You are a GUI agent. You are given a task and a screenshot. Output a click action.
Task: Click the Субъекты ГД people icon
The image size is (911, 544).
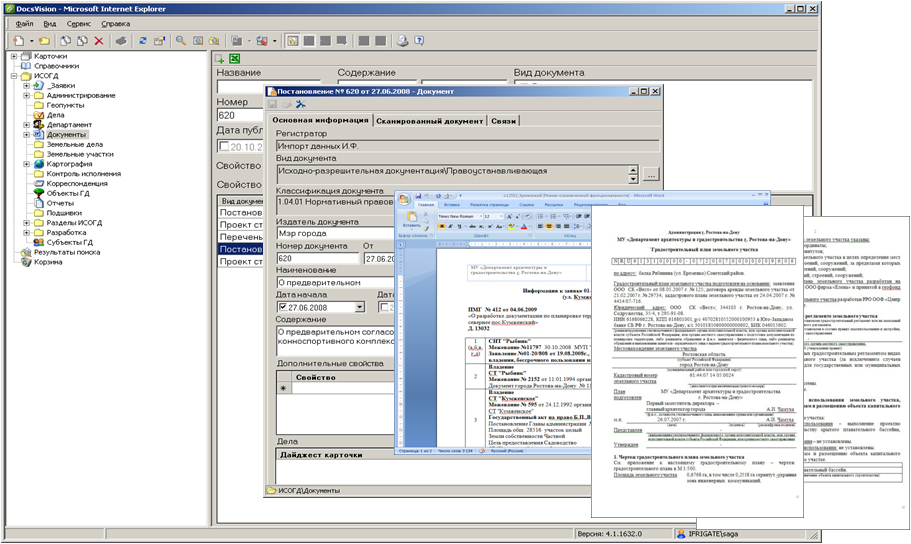(x=38, y=242)
